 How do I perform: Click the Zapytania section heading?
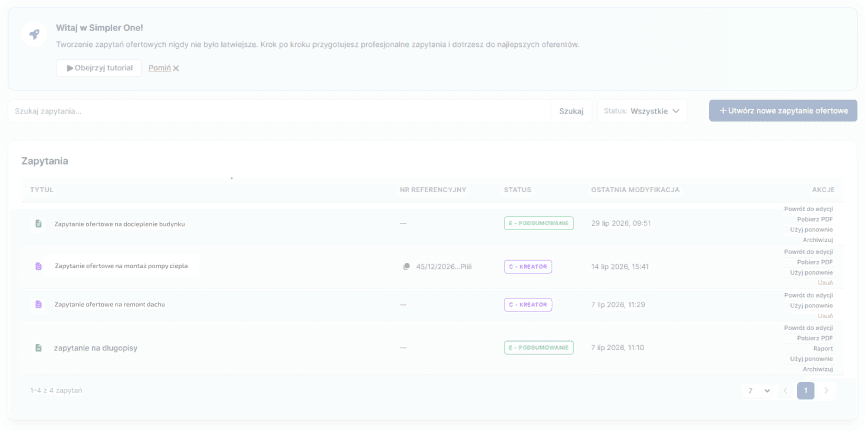(45, 161)
